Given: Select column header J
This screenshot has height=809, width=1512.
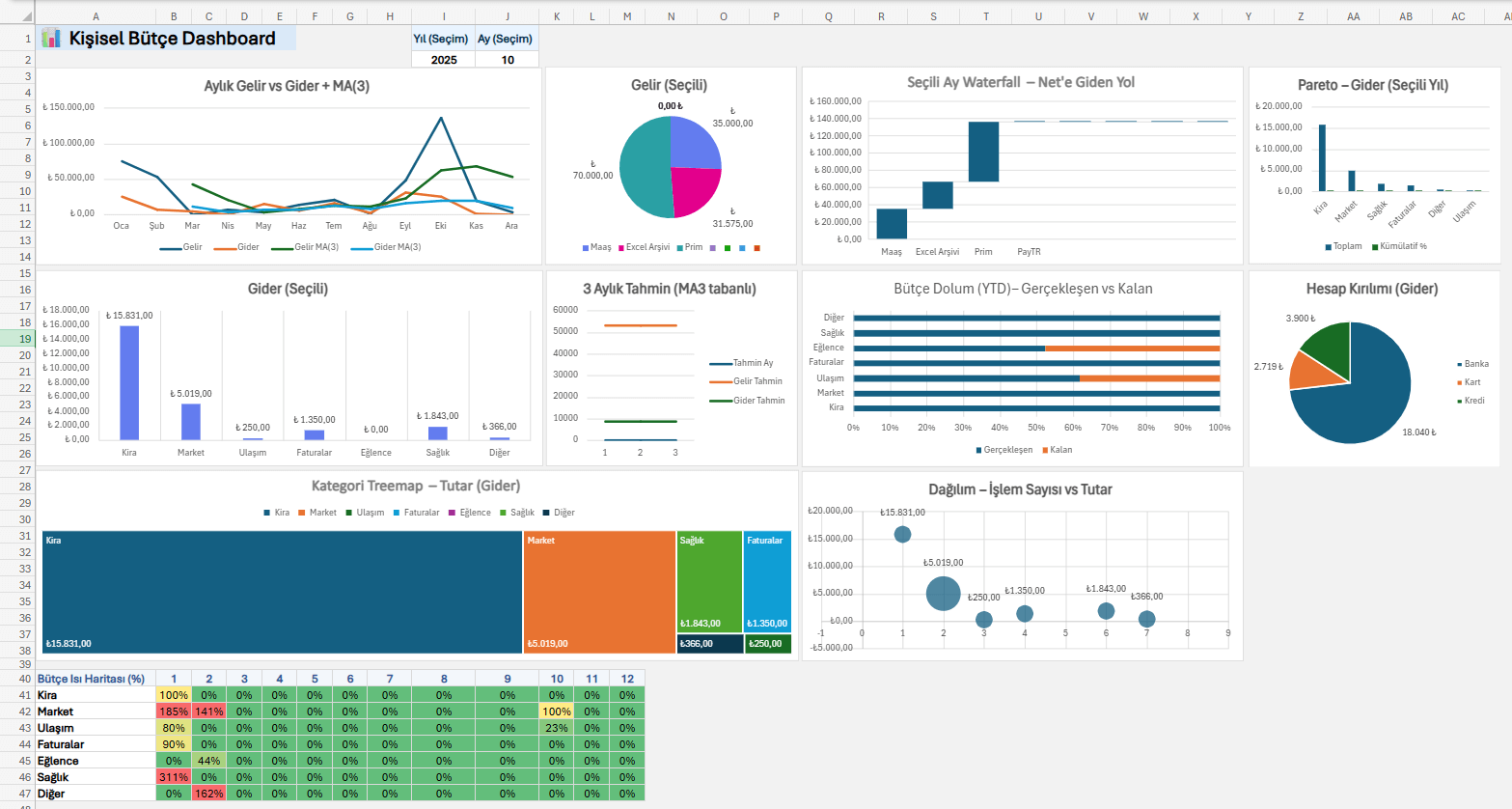Looking at the screenshot, I should 508,16.
